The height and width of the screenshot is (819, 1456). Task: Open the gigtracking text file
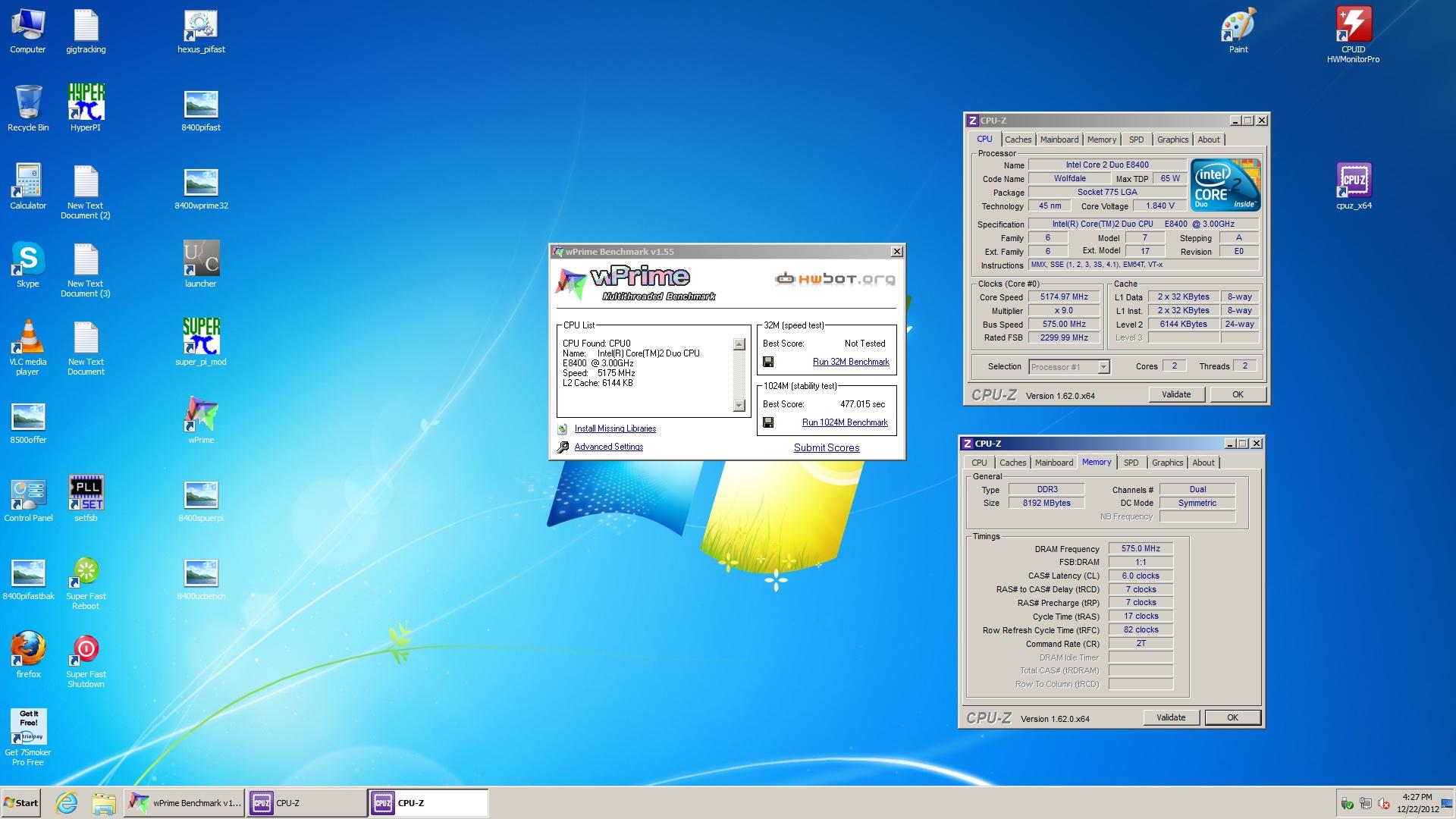point(86,32)
